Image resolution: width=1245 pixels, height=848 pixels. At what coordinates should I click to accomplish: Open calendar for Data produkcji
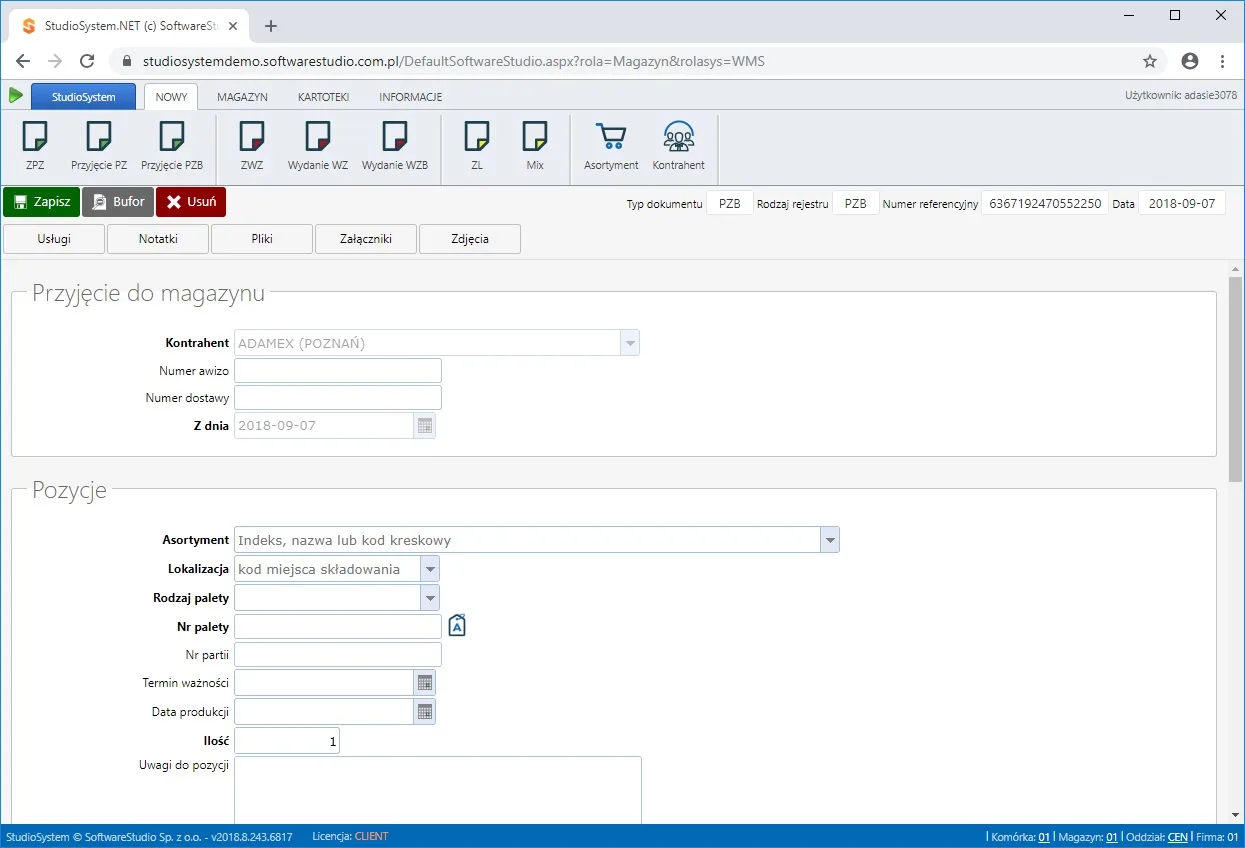click(425, 711)
